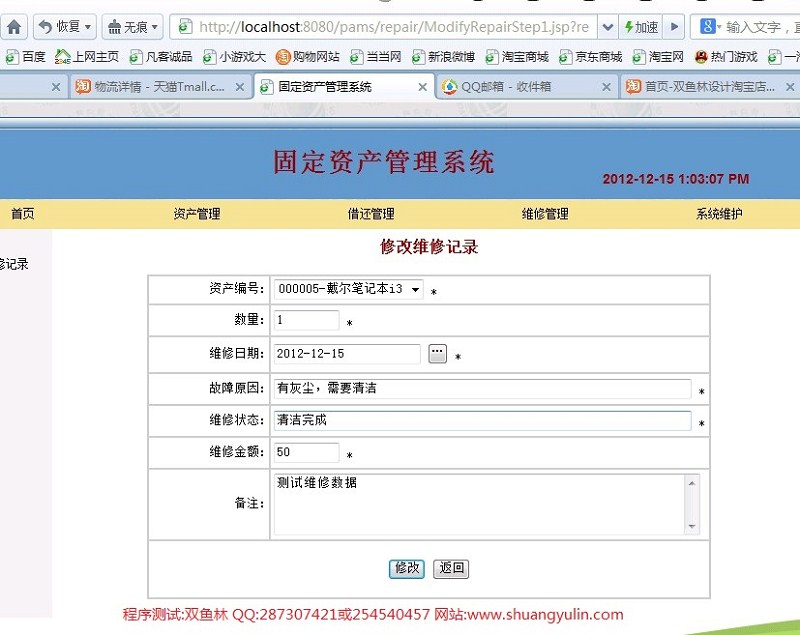Open the 购物网站 bookmark

pos(308,57)
